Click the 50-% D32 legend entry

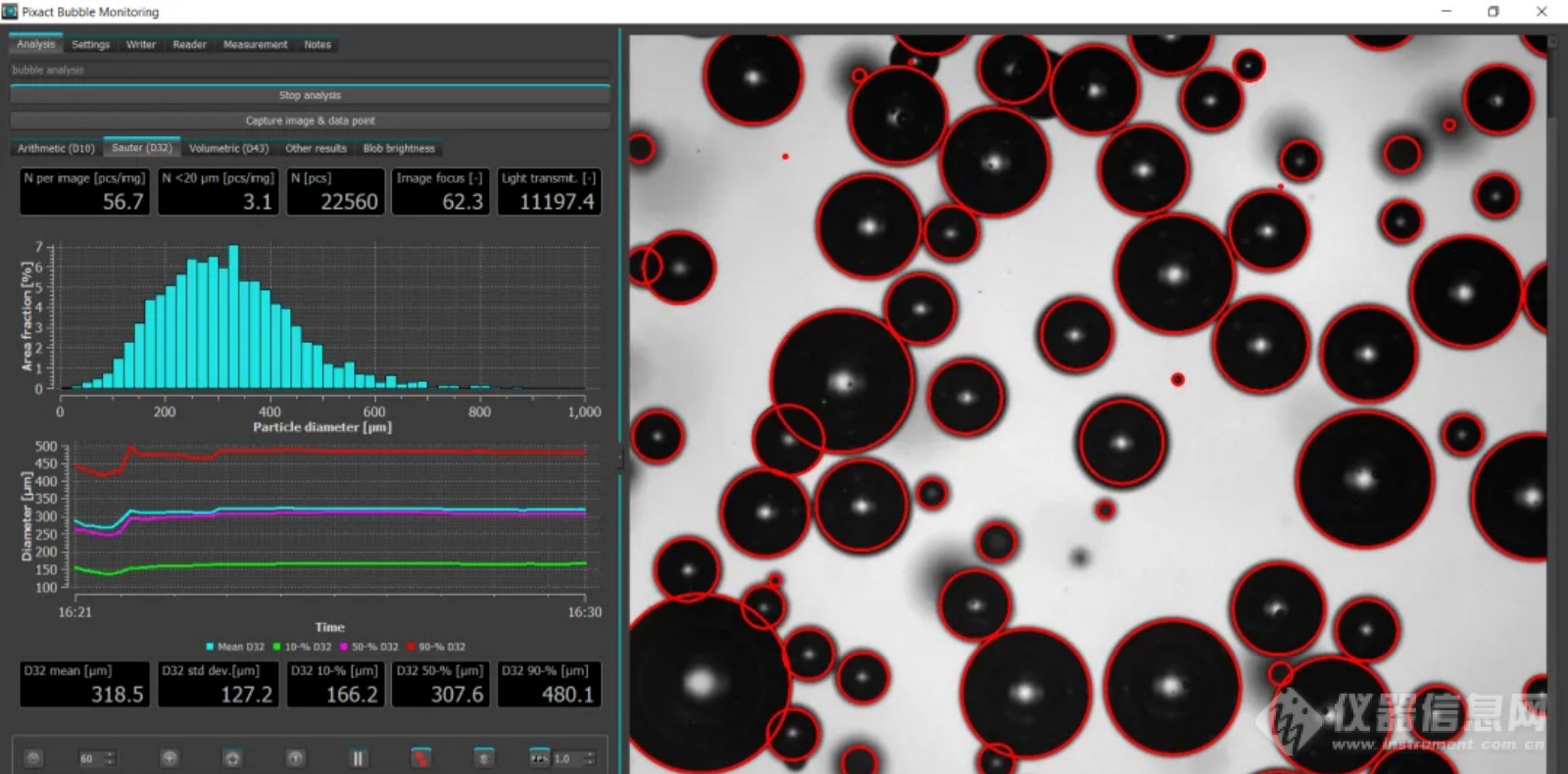[369, 647]
